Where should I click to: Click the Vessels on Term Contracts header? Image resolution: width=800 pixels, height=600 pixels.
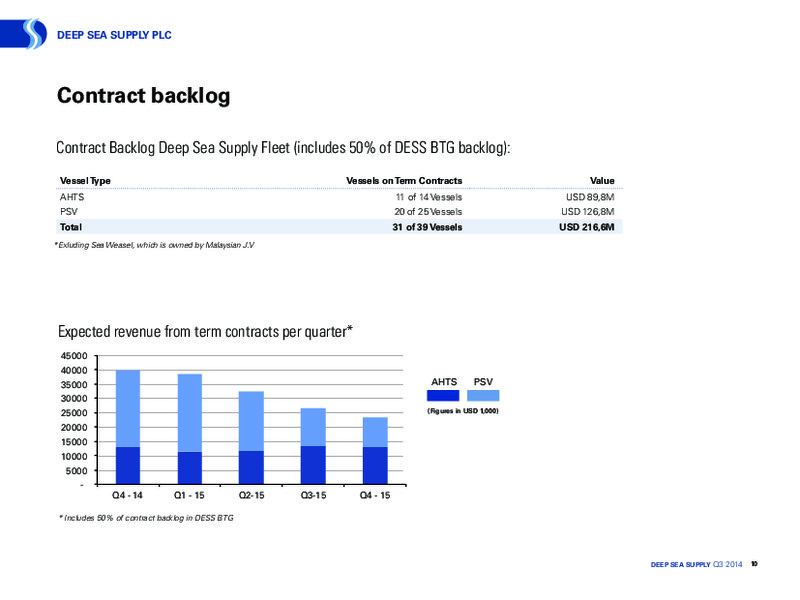[x=404, y=181]
